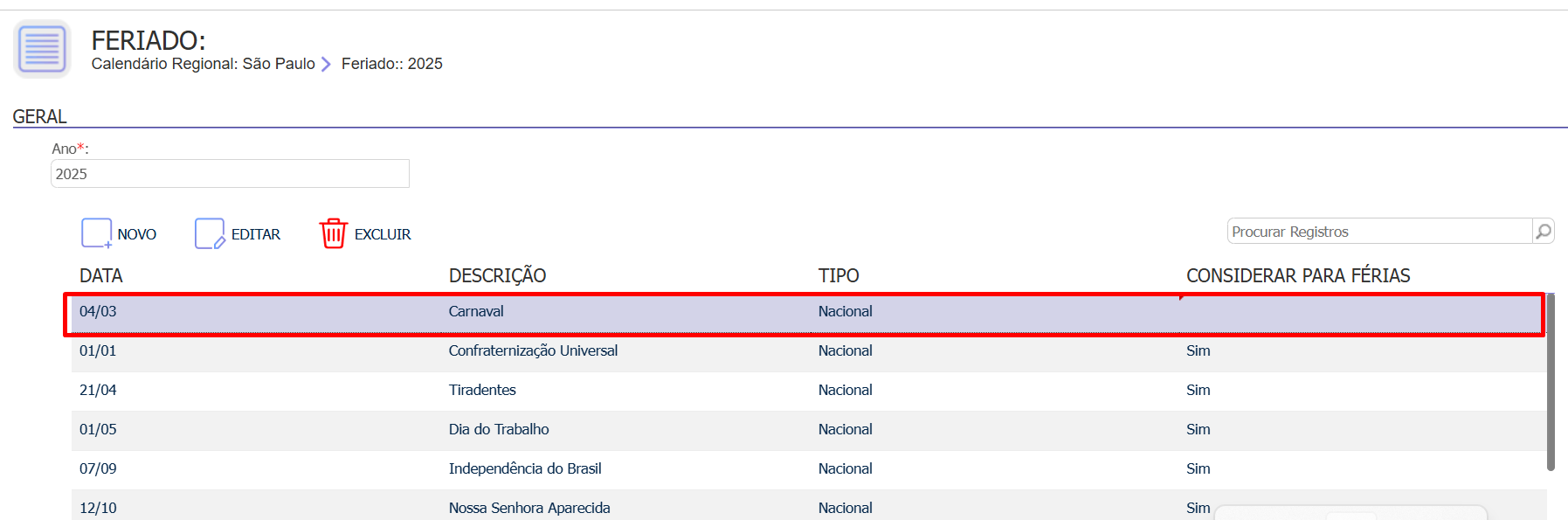Click the Novo new-record icon
The width and height of the screenshot is (1568, 520).
pos(96,233)
